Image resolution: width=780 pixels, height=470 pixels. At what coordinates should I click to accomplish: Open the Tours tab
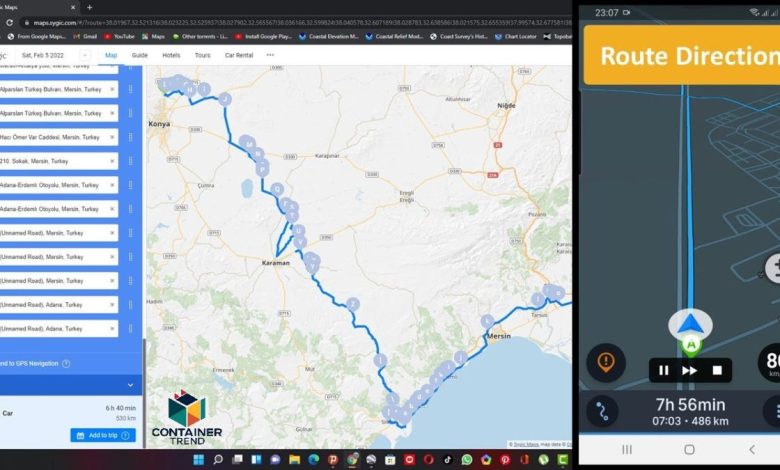(x=202, y=55)
